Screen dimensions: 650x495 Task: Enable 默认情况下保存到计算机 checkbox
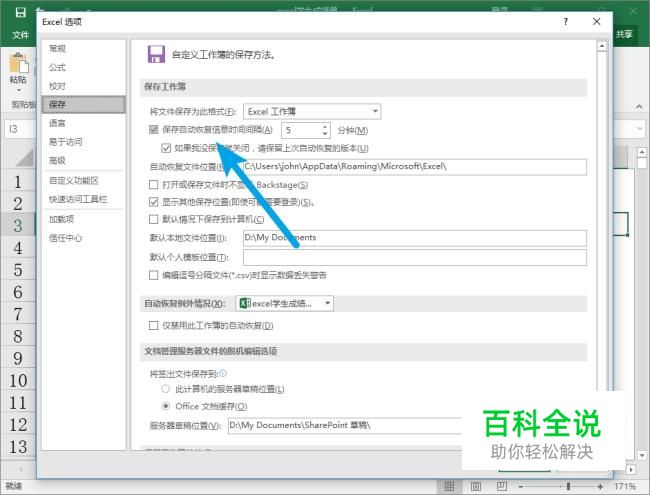coord(153,219)
